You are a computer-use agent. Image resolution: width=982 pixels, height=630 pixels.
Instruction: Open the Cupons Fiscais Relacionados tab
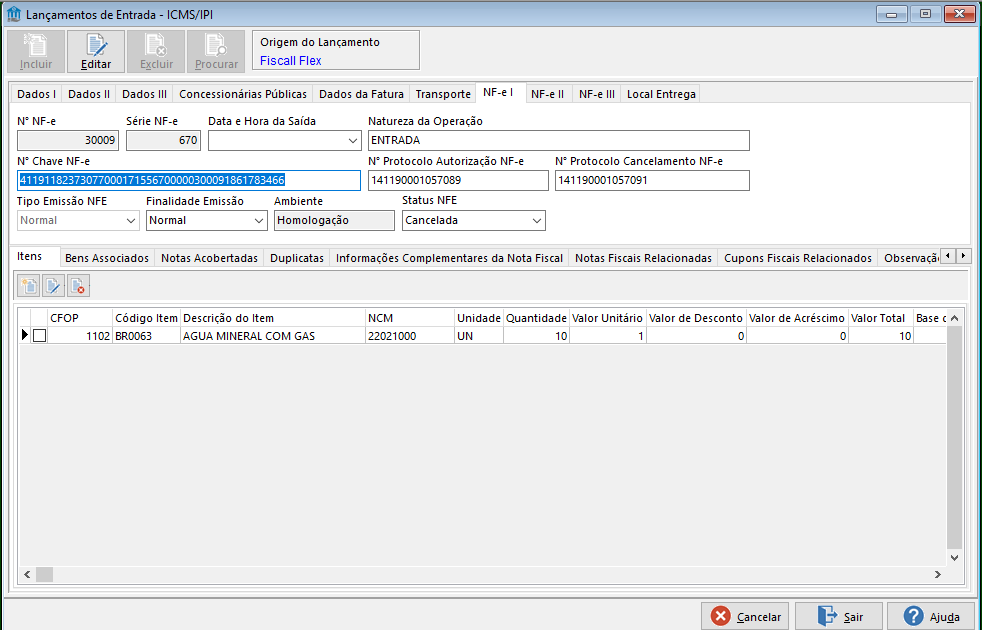(798, 258)
